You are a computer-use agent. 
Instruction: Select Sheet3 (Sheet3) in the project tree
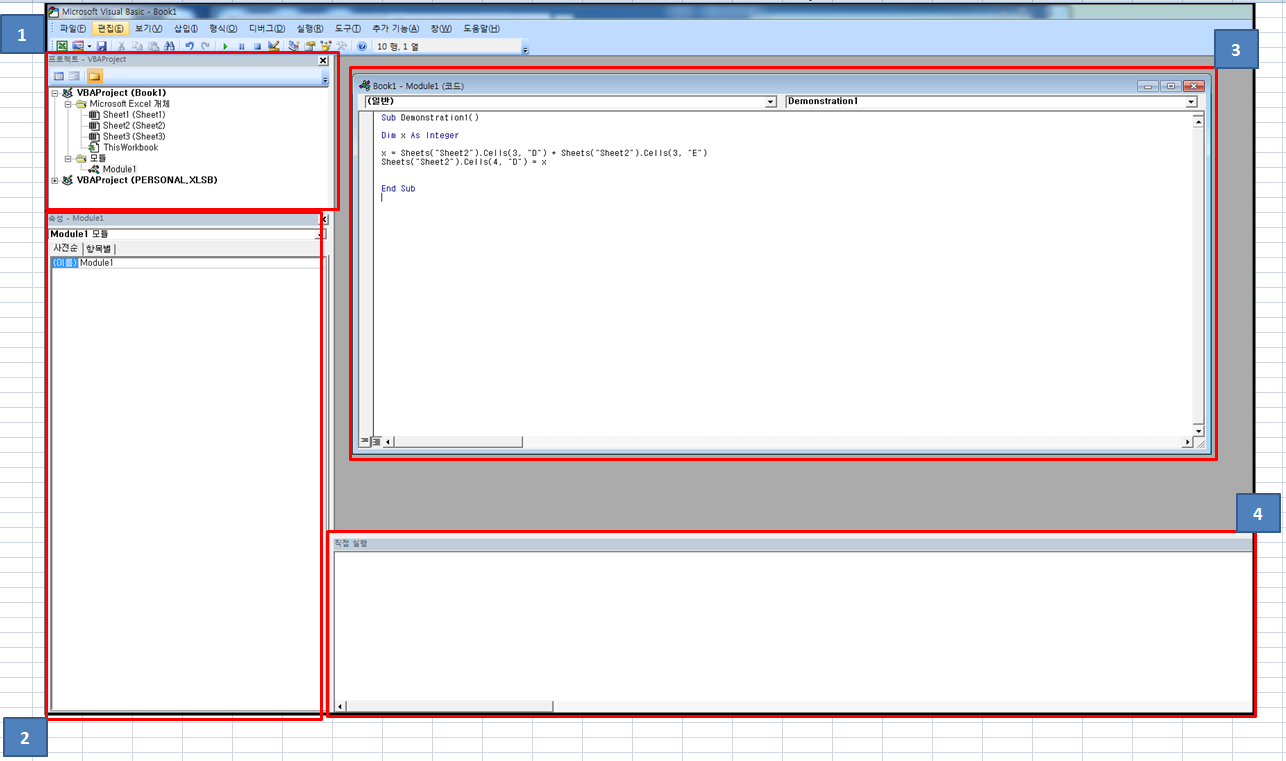point(134,136)
